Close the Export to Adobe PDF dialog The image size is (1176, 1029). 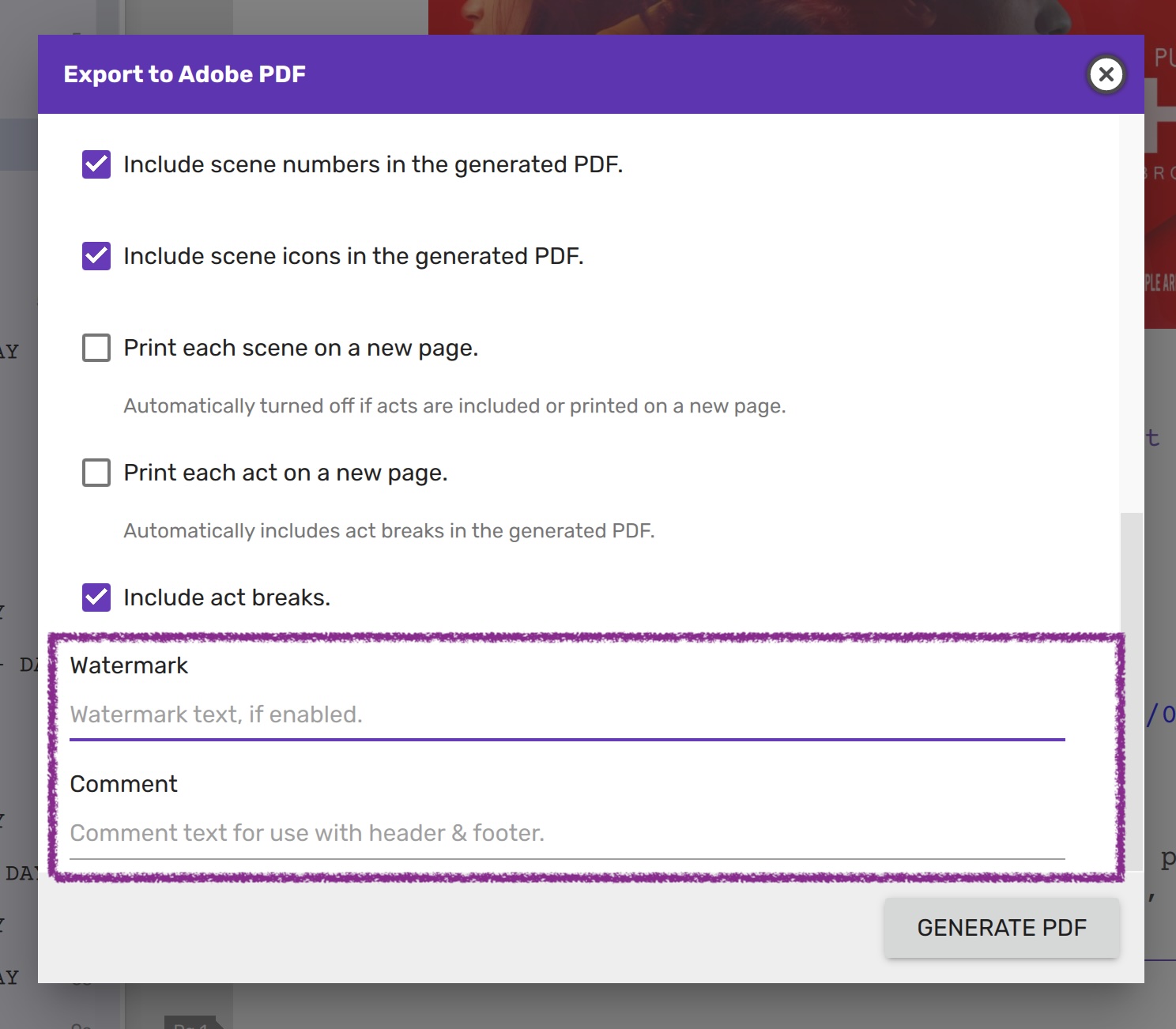coord(1106,74)
